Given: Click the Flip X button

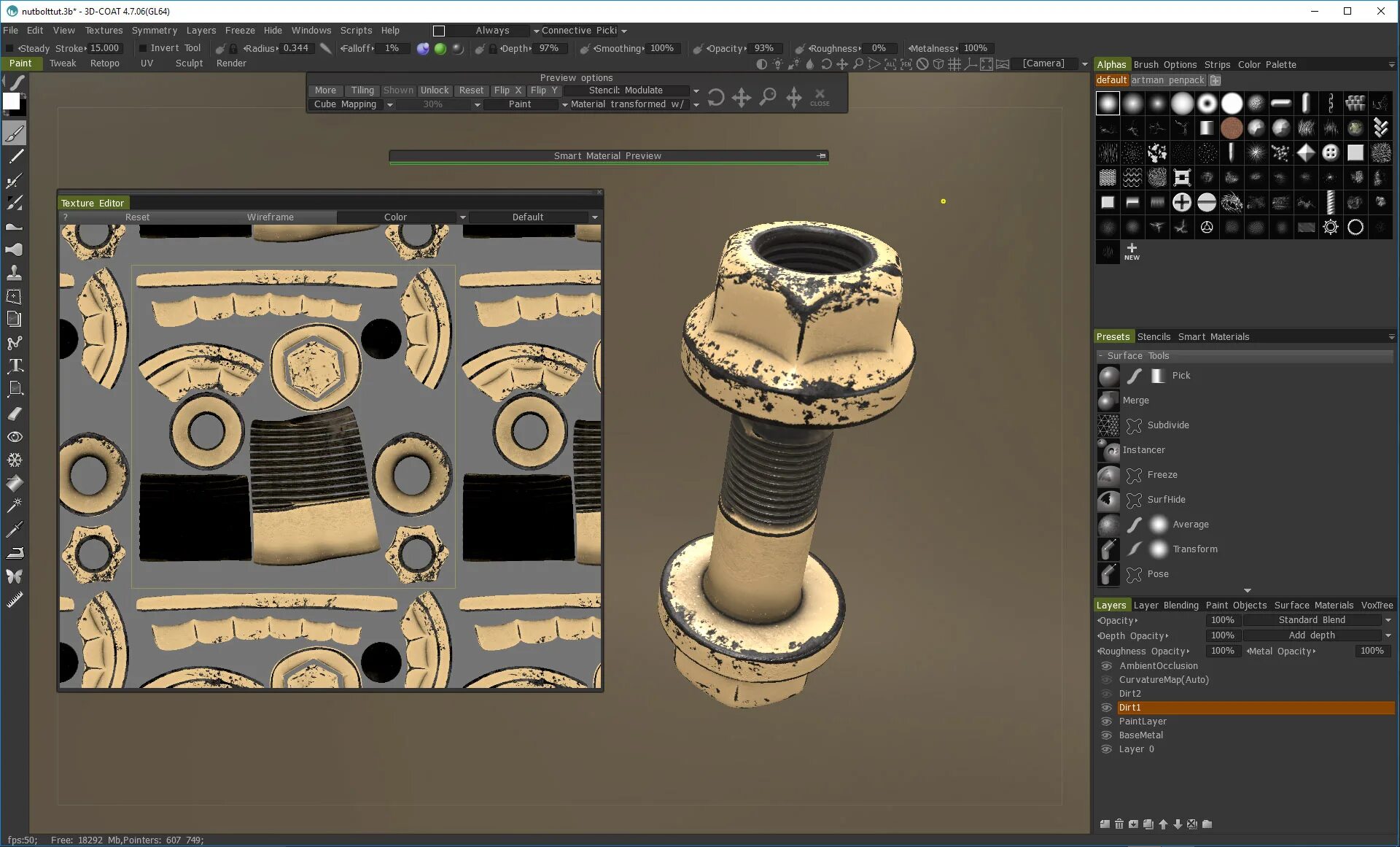Looking at the screenshot, I should click(507, 90).
